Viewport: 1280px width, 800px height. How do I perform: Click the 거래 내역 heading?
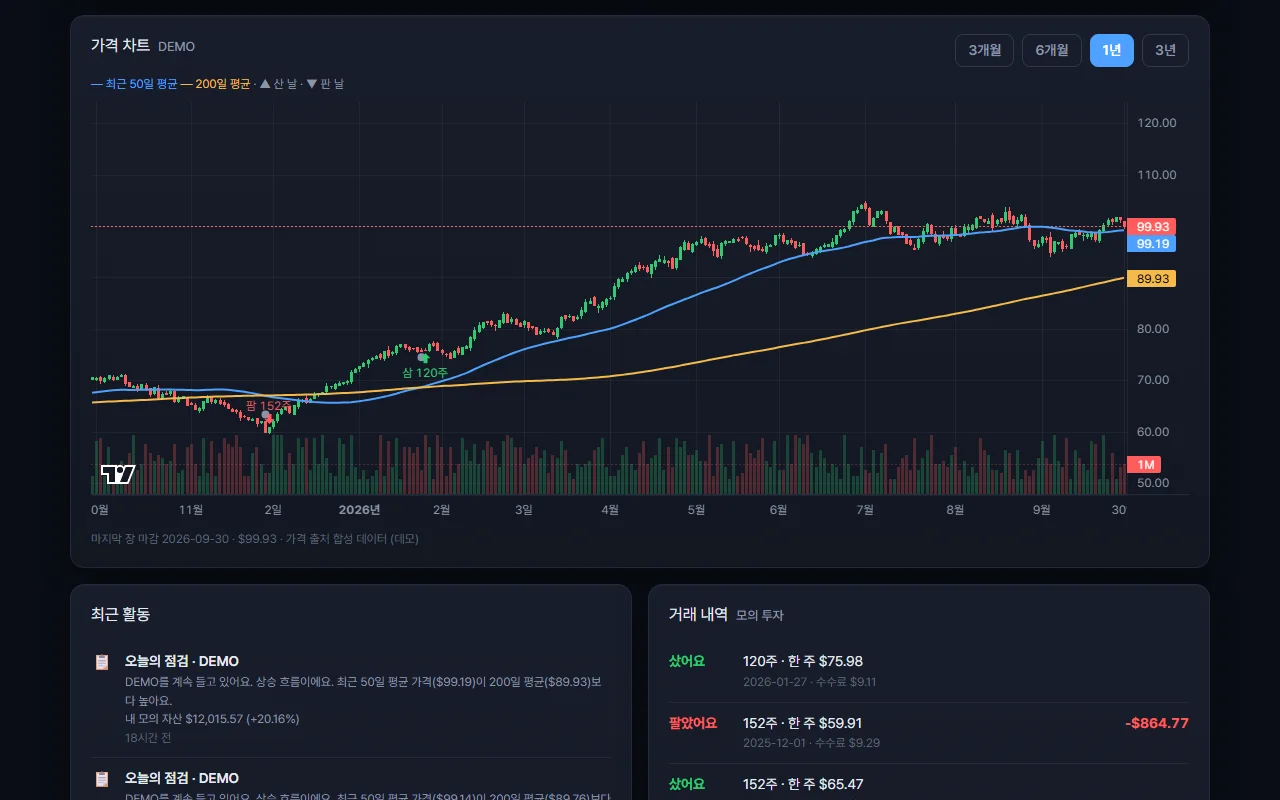pyautogui.click(x=698, y=614)
